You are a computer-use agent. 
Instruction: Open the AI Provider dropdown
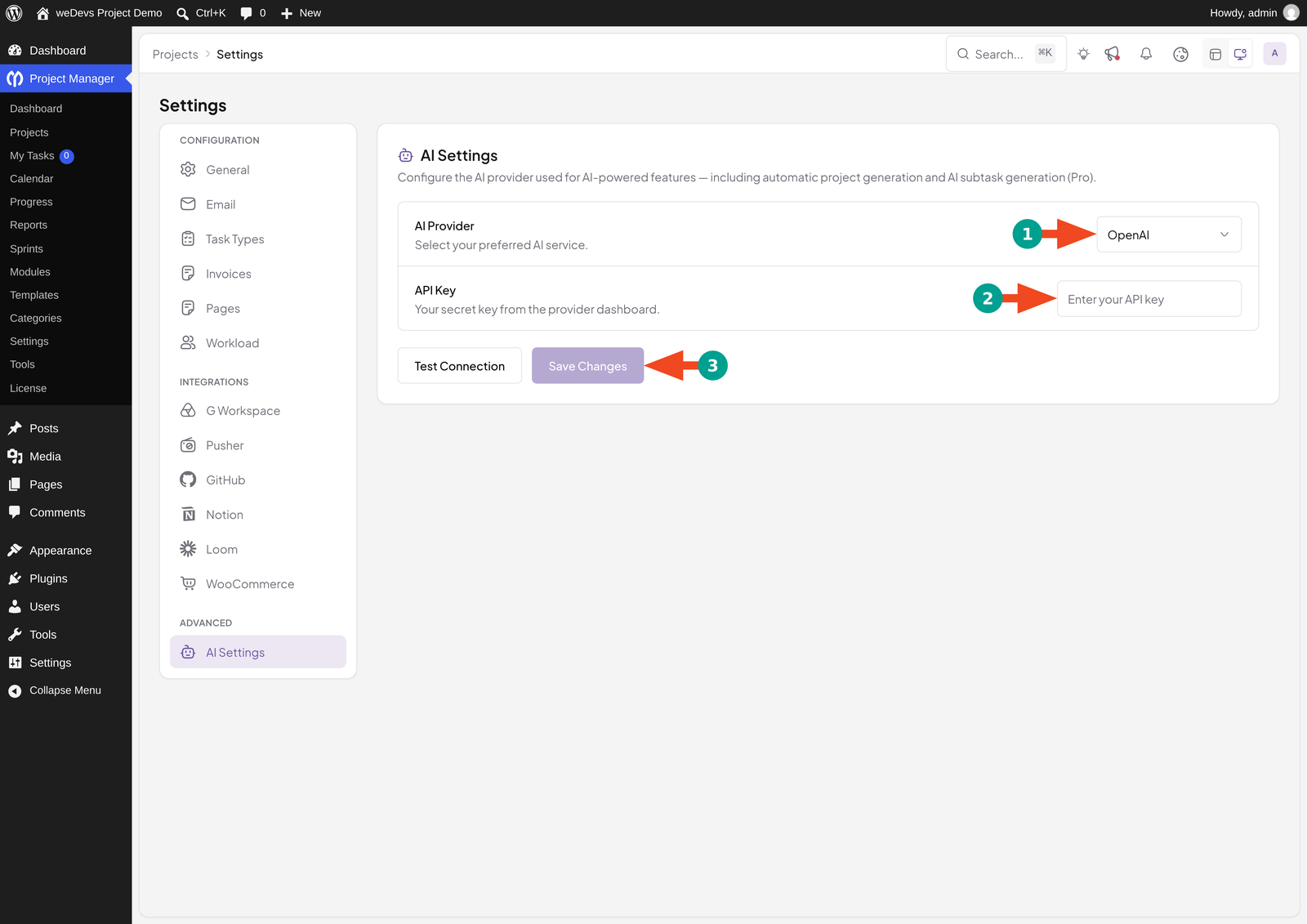pos(1168,234)
